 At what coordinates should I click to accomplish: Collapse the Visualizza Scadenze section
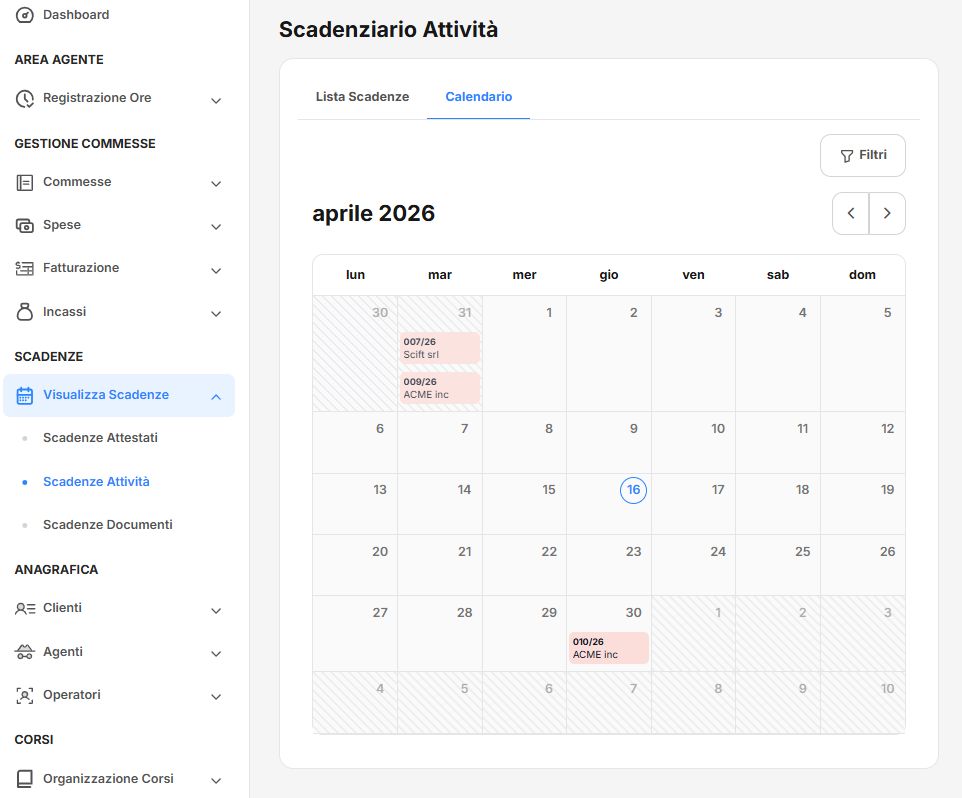(216, 397)
